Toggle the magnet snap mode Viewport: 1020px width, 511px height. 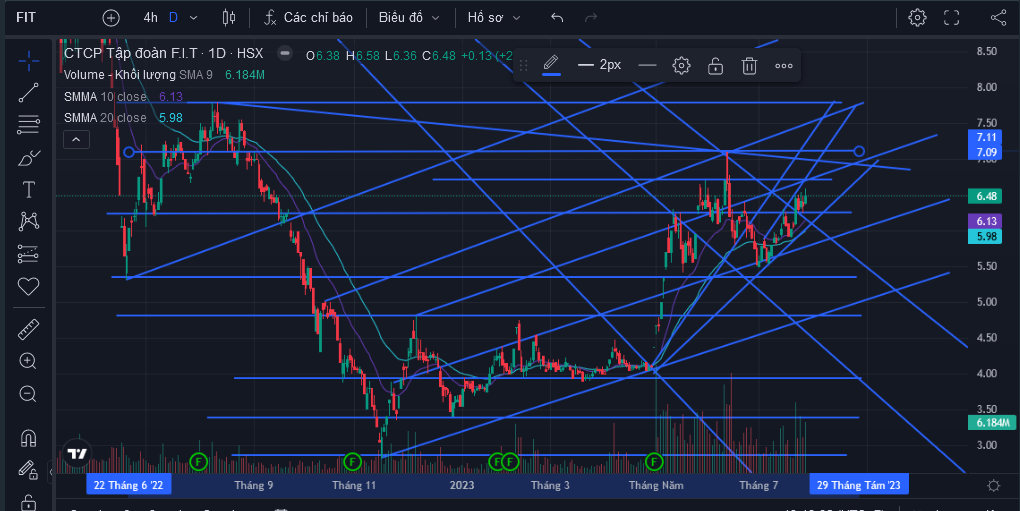coord(28,438)
